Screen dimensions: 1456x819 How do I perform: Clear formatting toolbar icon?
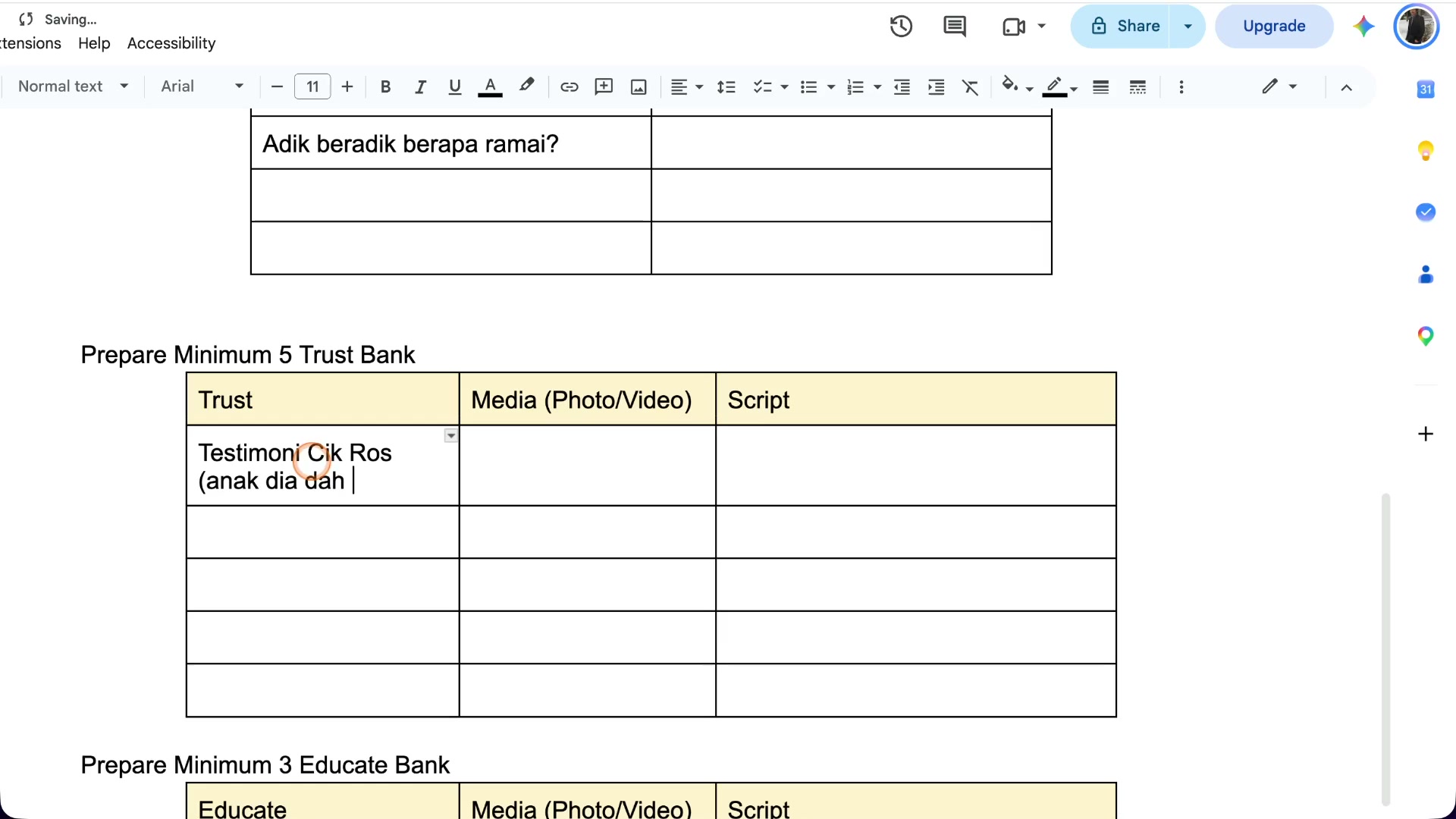[x=971, y=87]
